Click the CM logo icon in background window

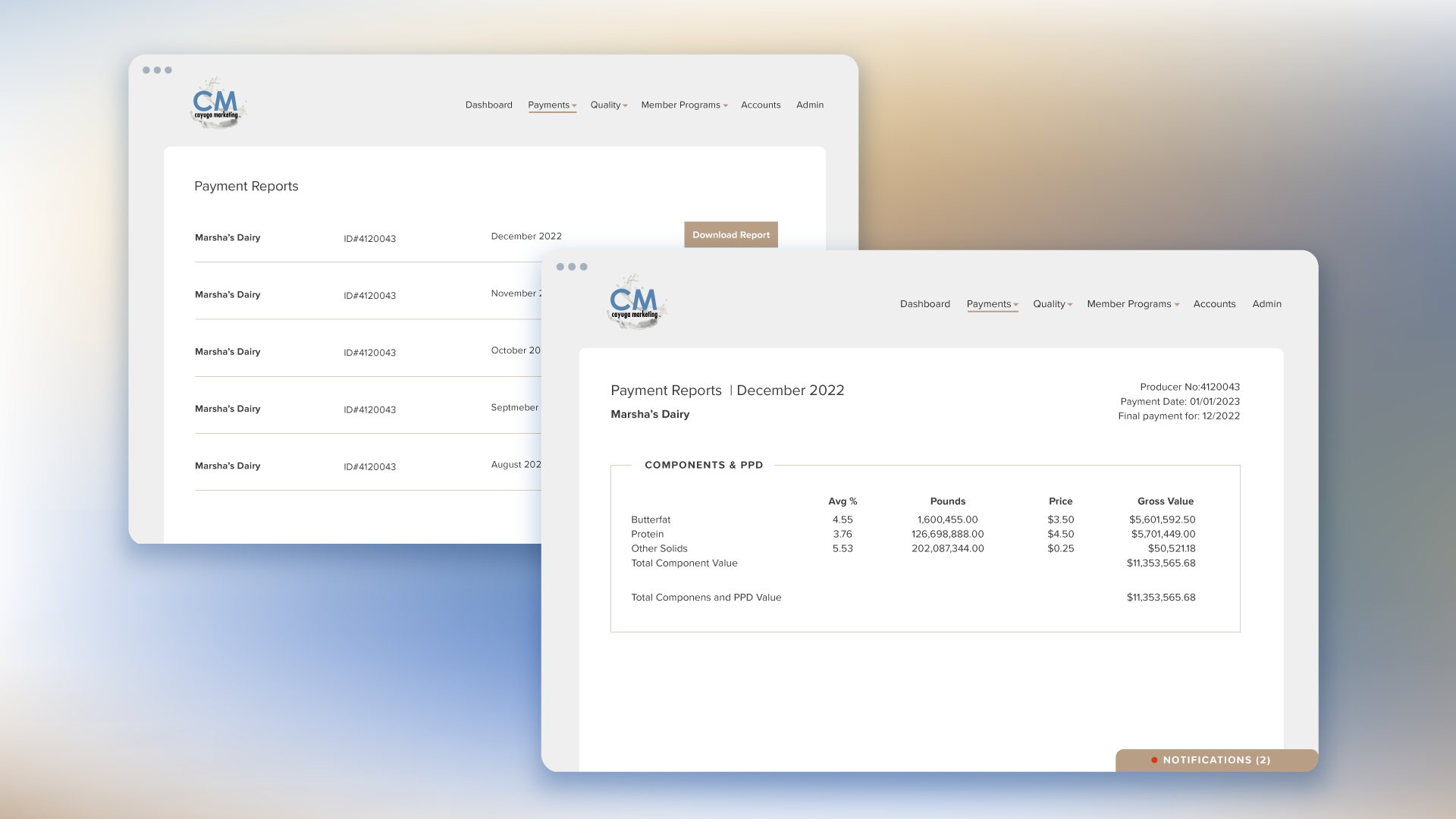click(x=217, y=104)
